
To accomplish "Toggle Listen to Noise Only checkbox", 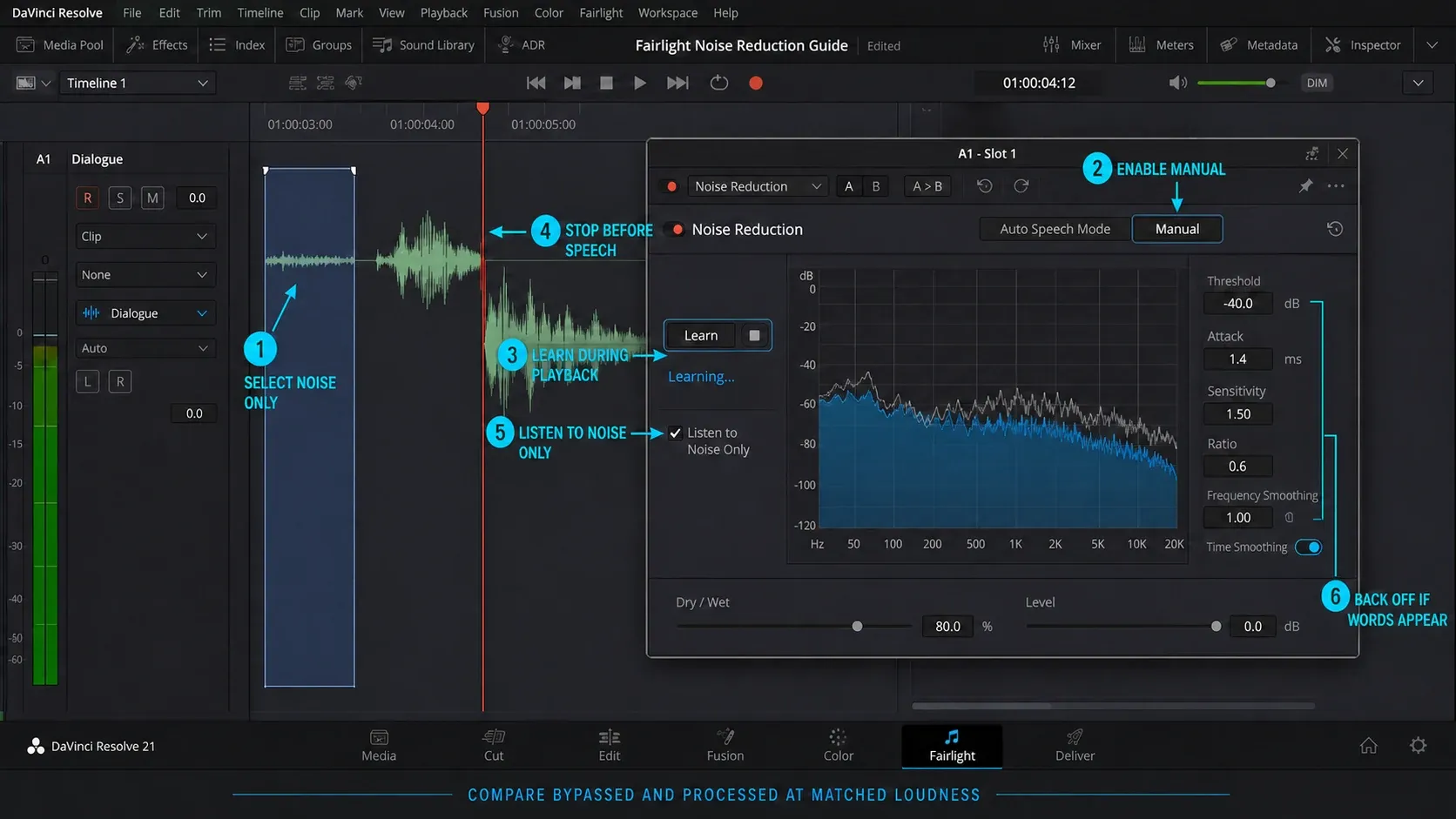I will 676,433.
